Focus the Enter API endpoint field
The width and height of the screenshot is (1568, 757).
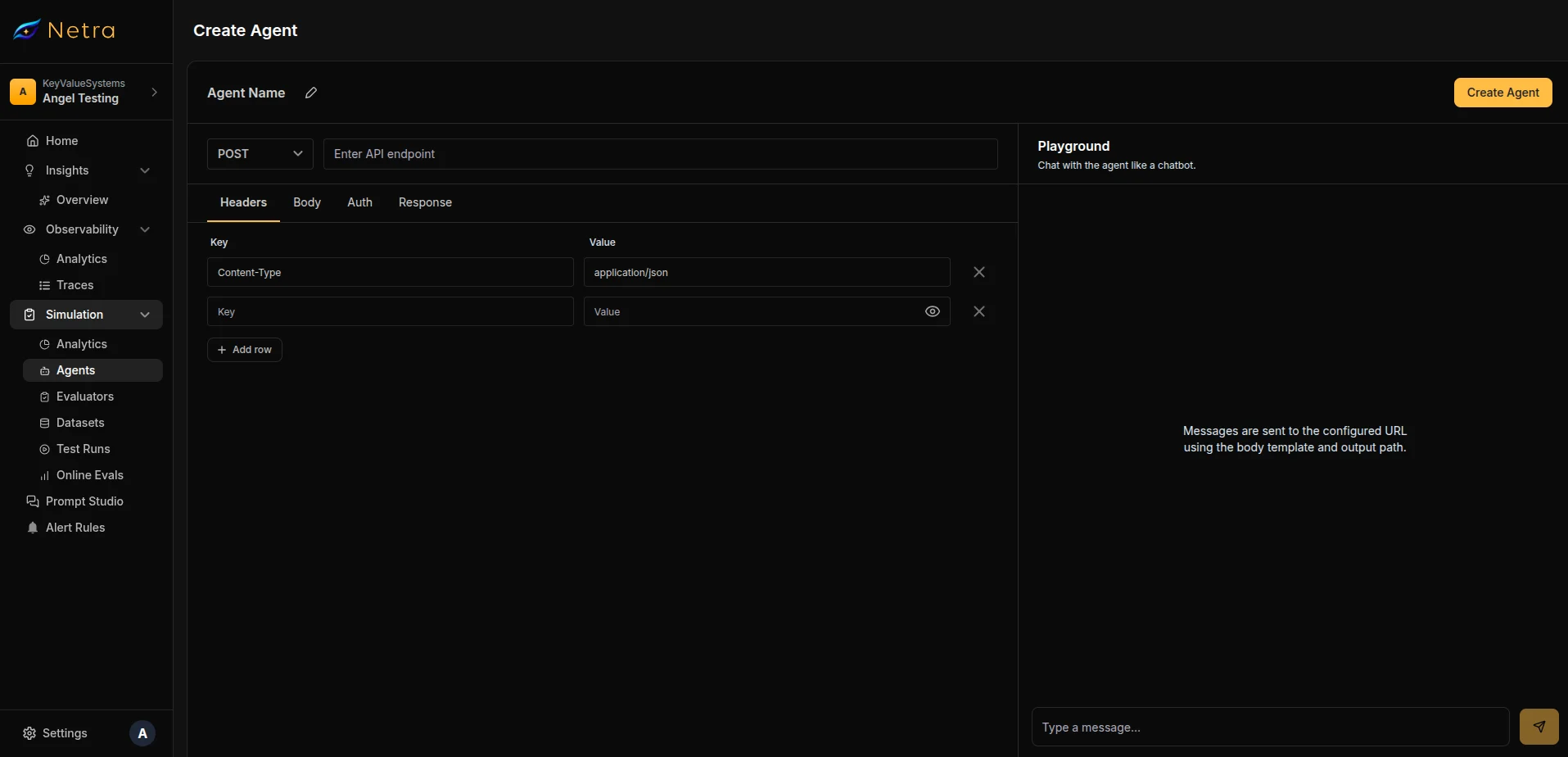661,154
